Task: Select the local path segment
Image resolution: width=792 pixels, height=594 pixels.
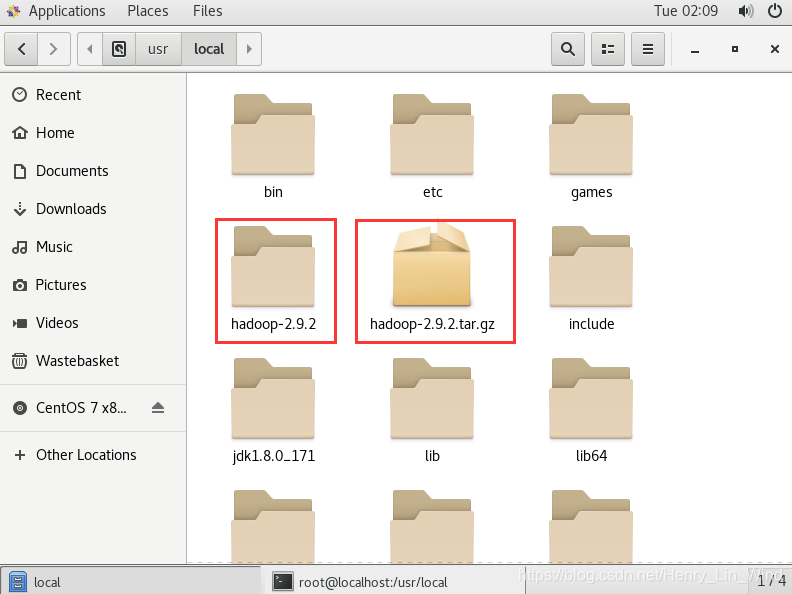Action: coord(209,49)
